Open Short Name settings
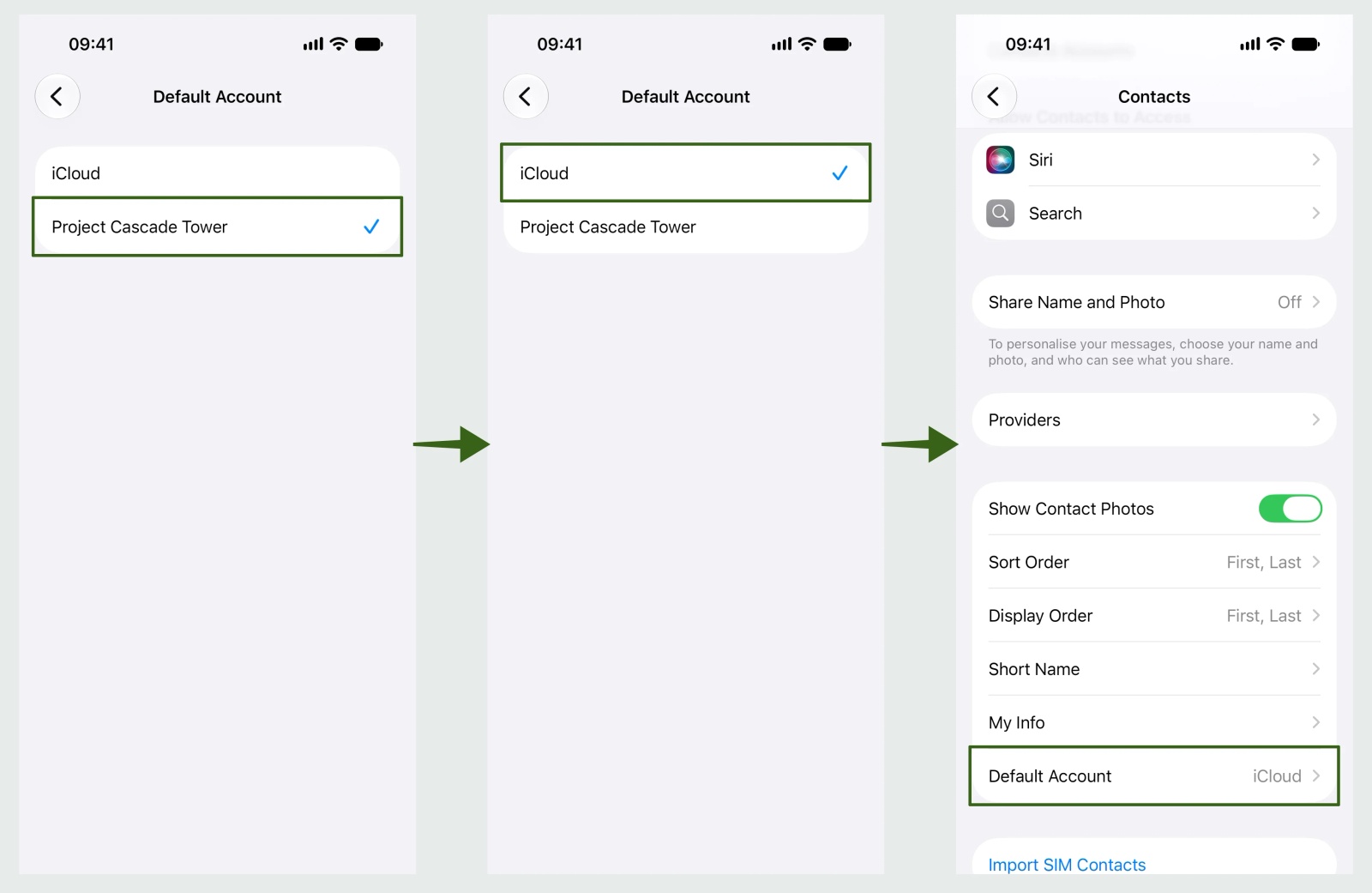Screen dimensions: 1372x893 [1153, 669]
